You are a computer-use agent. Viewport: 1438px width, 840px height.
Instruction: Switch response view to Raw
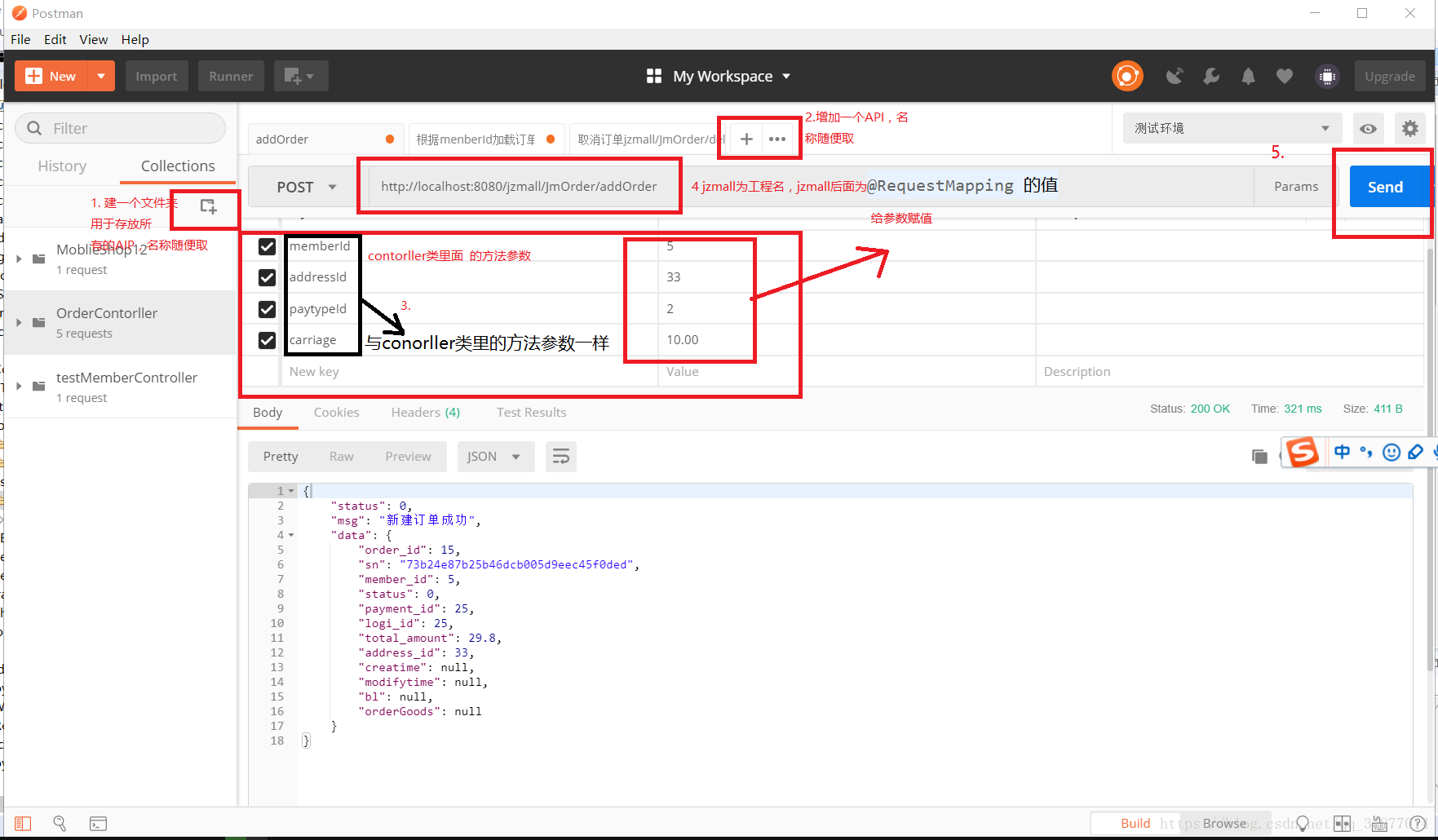pos(342,457)
